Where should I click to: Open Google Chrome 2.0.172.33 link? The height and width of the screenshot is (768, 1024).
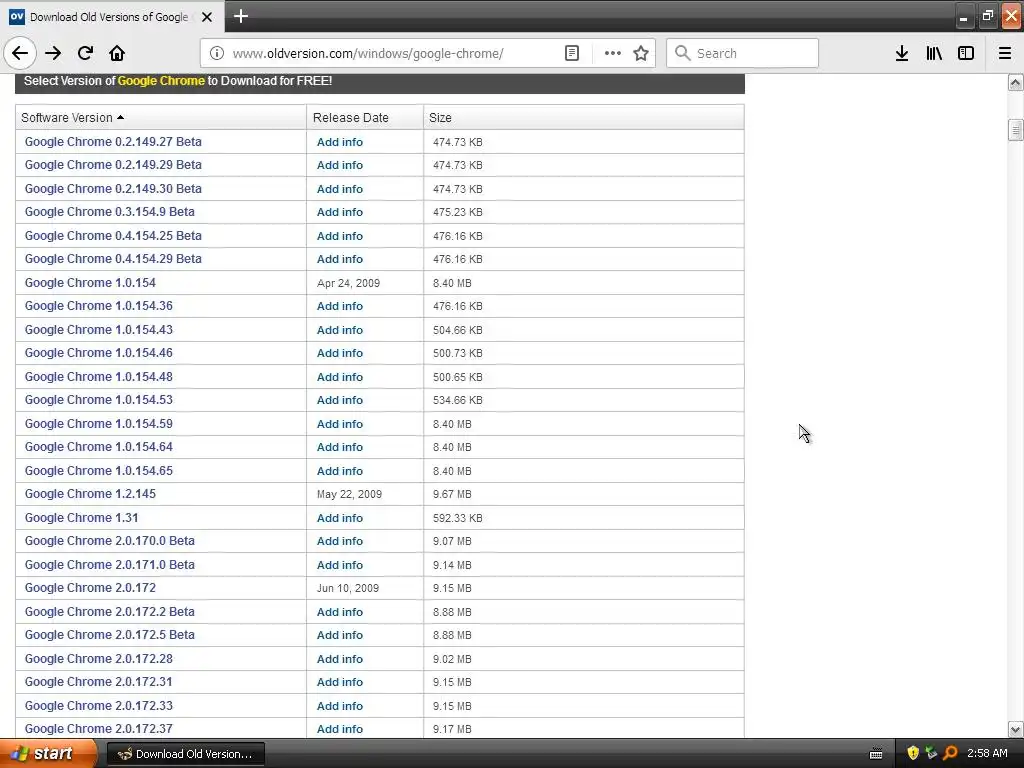(x=99, y=706)
